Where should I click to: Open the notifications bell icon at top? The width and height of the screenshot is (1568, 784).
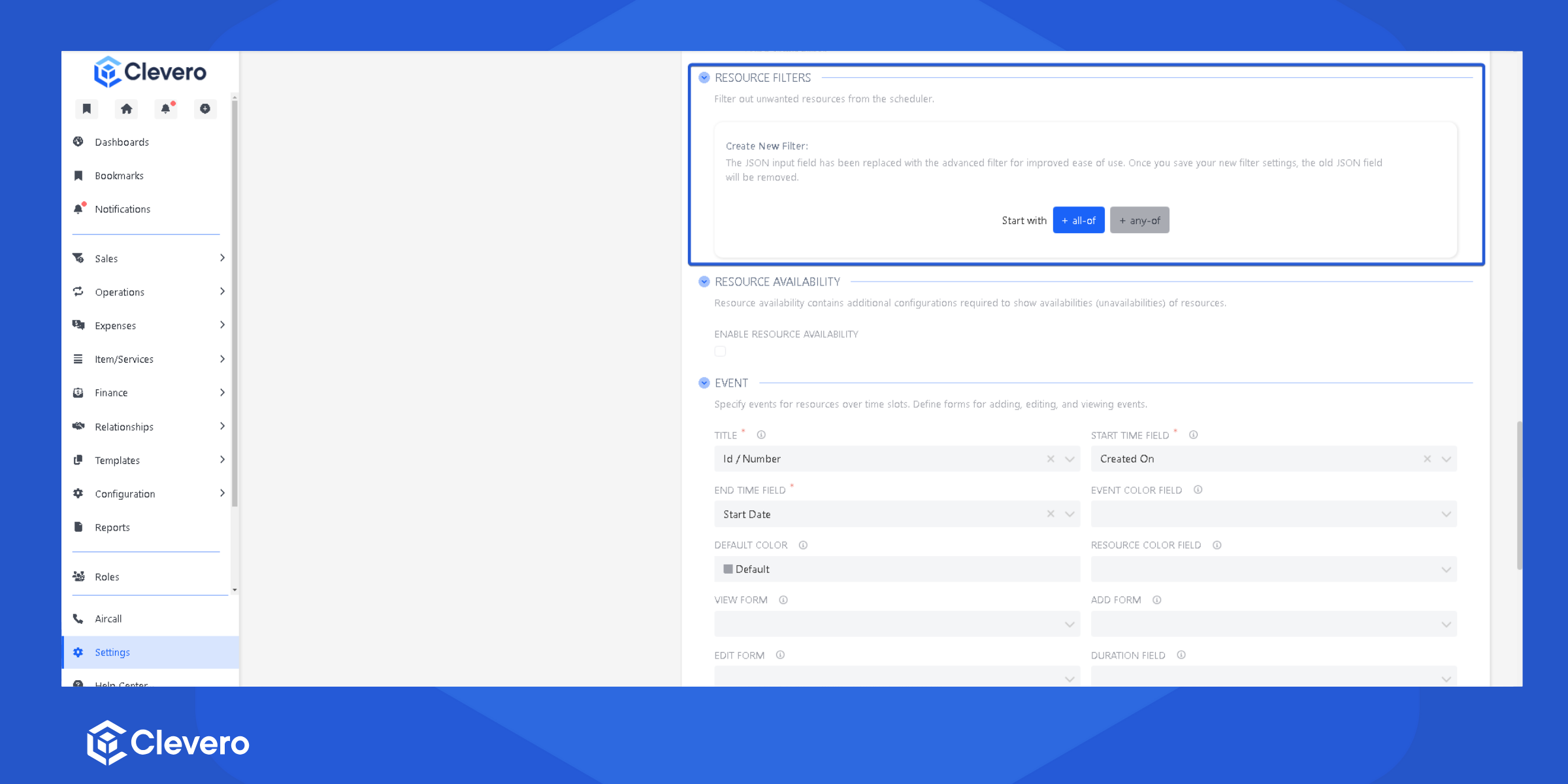(166, 108)
